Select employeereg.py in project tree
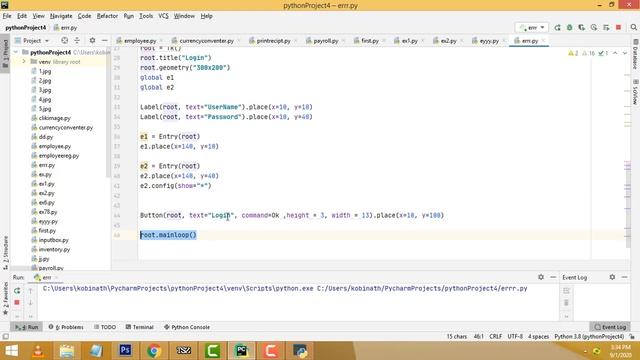The height and width of the screenshot is (360, 640). [x=59, y=156]
